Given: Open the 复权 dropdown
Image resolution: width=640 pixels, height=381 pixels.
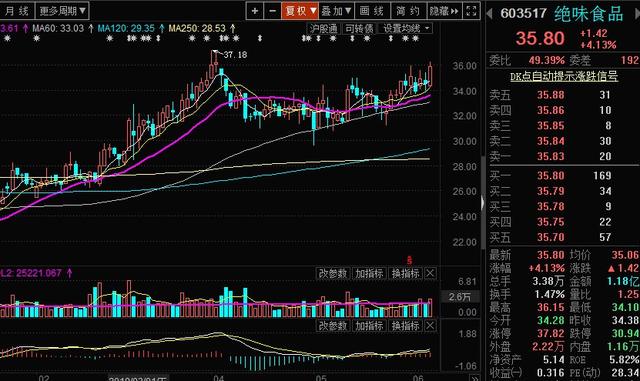Looking at the screenshot, I should click(300, 11).
